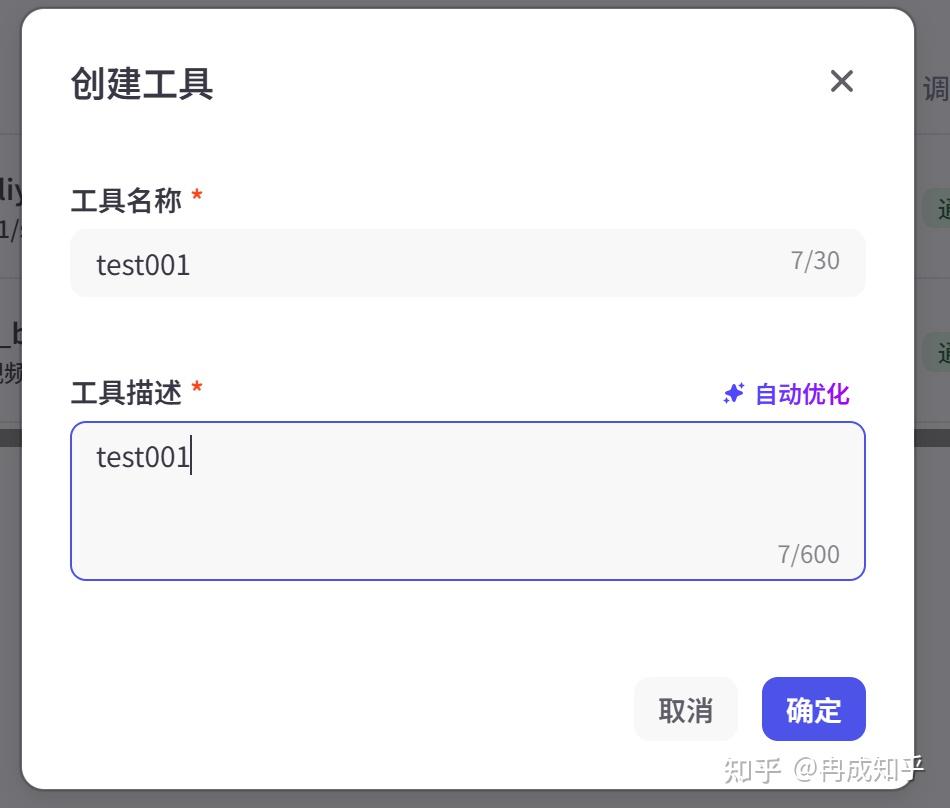The width and height of the screenshot is (950, 808).
Task: Click the 创建工具 dialog title
Action: 142,83
